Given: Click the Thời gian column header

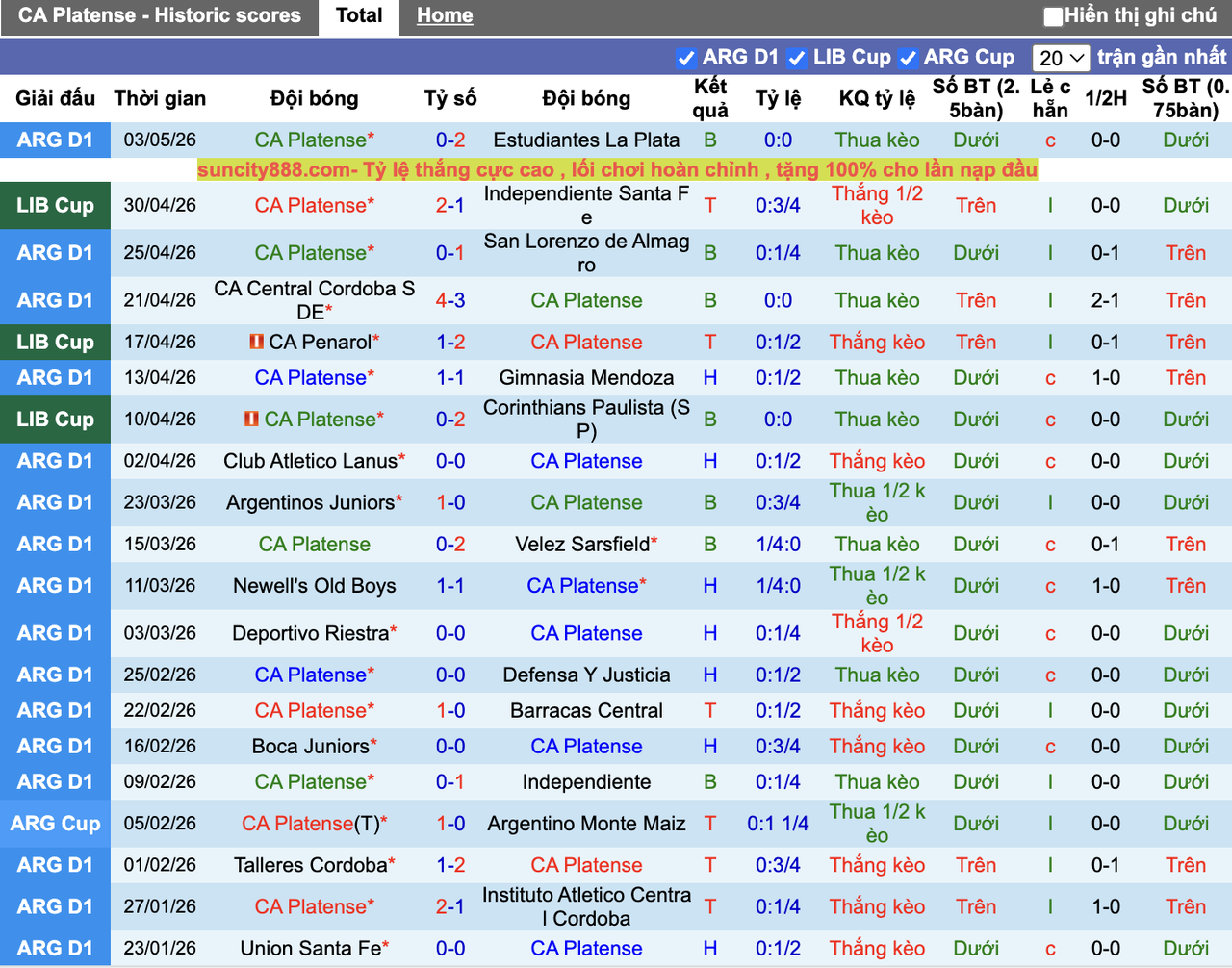Looking at the screenshot, I should [160, 98].
